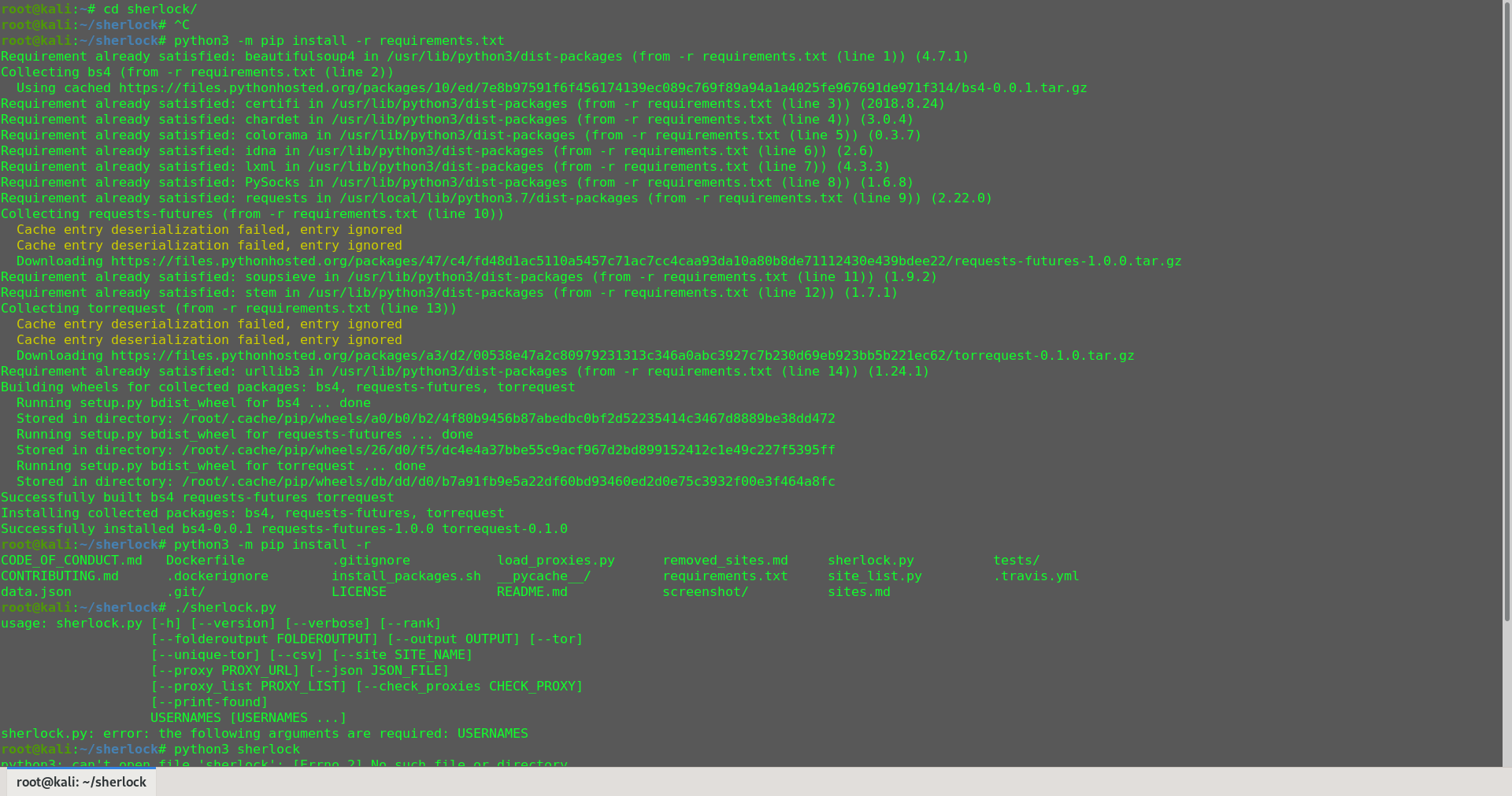Click CODE_OF_CONDUCT.md in the file listing
This screenshot has height=796, width=1512.
tap(72, 561)
